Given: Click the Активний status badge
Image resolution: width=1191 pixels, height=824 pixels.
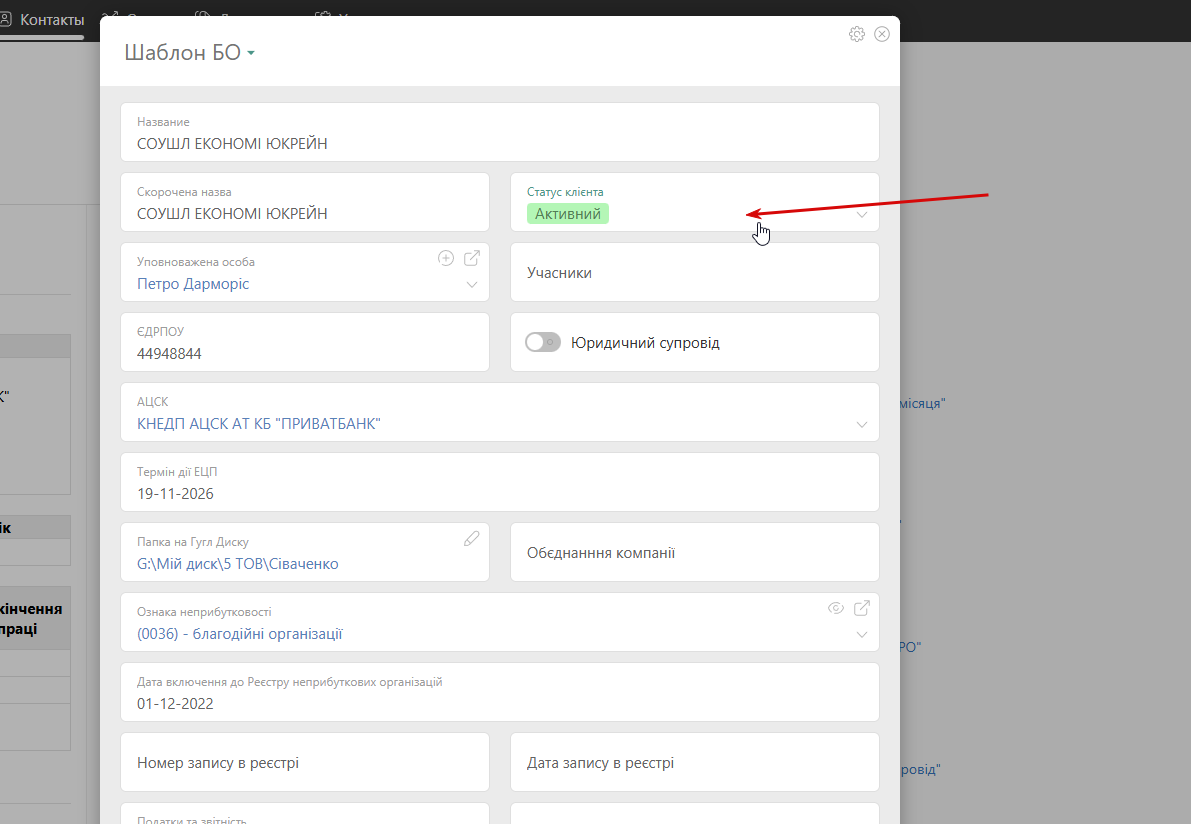Looking at the screenshot, I should [x=567, y=214].
